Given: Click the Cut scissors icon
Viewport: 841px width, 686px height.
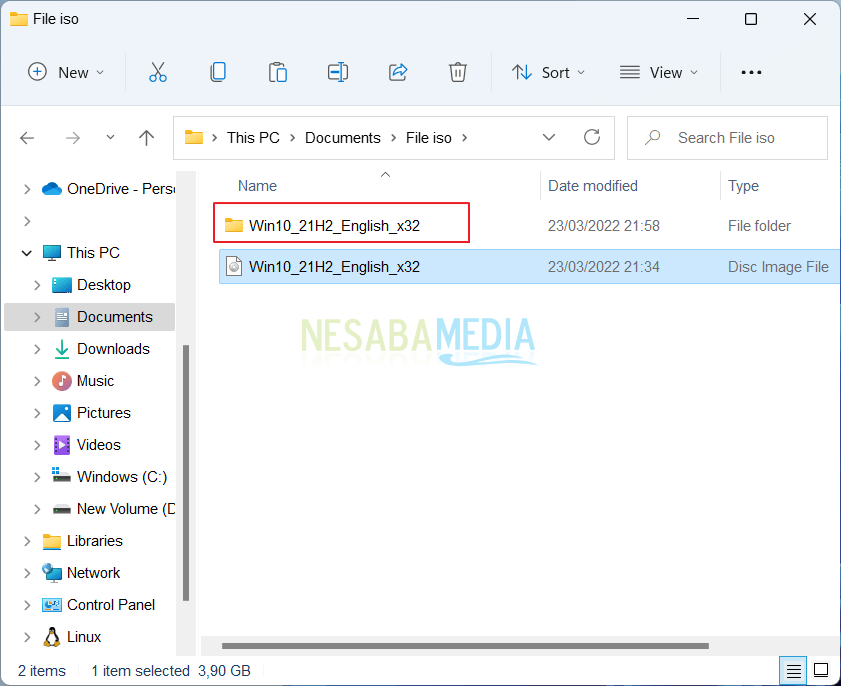Looking at the screenshot, I should click(158, 72).
